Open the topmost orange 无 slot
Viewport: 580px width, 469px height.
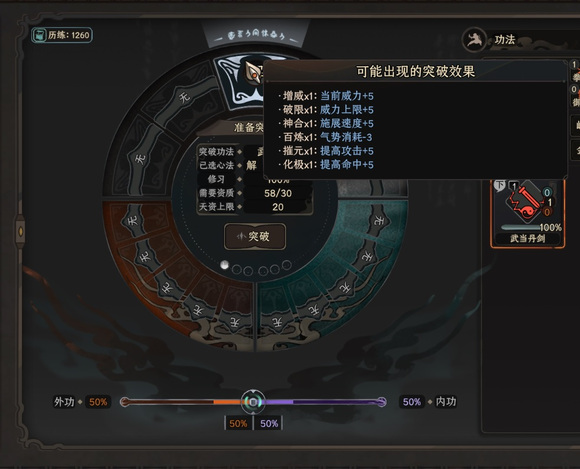(132, 220)
